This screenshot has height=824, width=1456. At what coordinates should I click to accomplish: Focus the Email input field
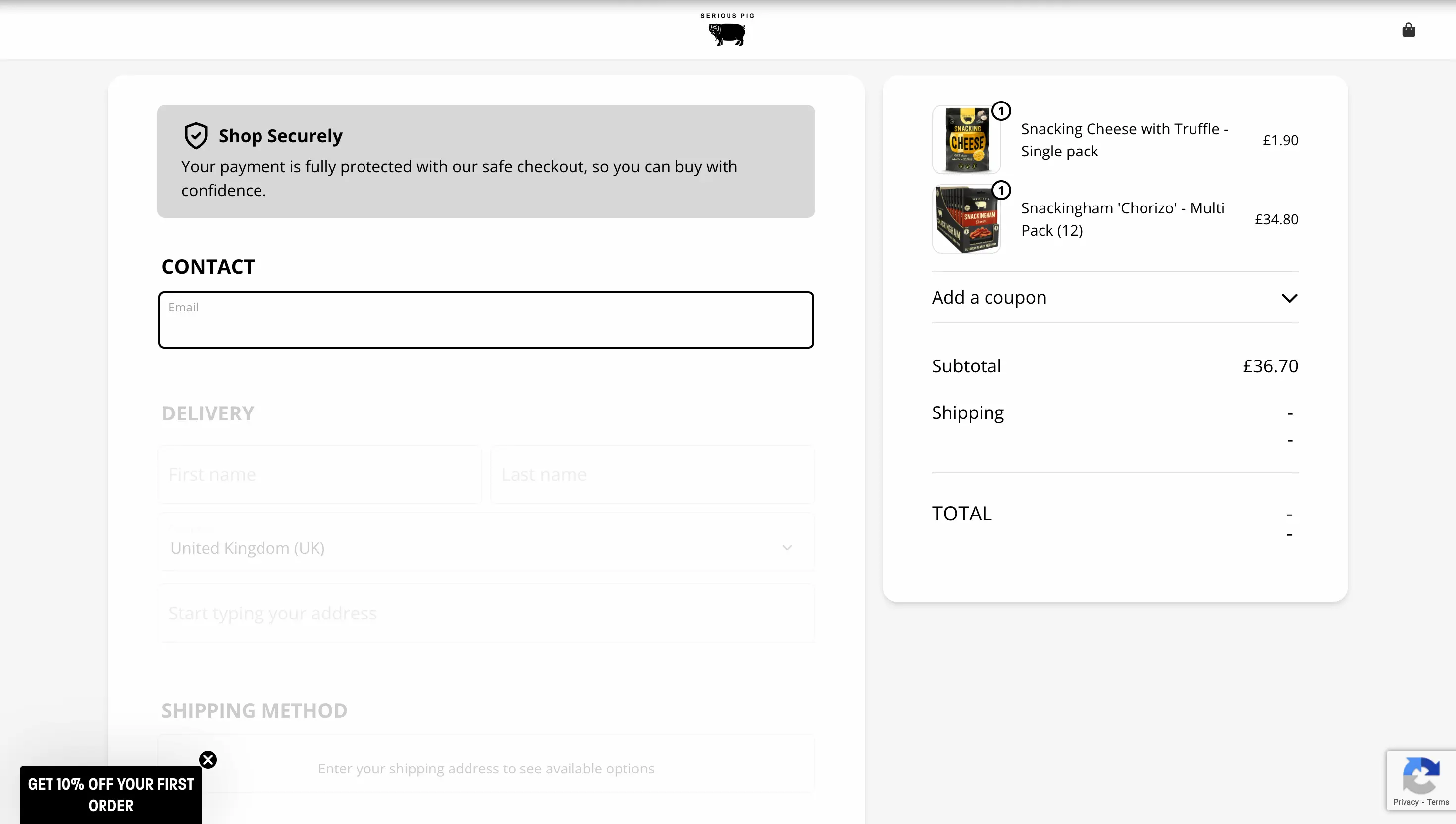click(486, 320)
